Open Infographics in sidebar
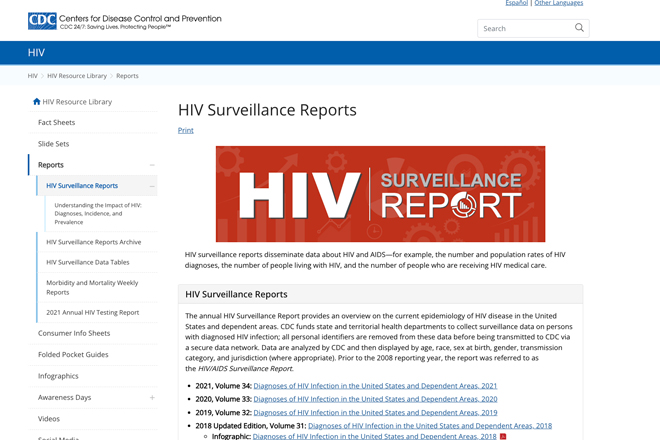 point(58,376)
